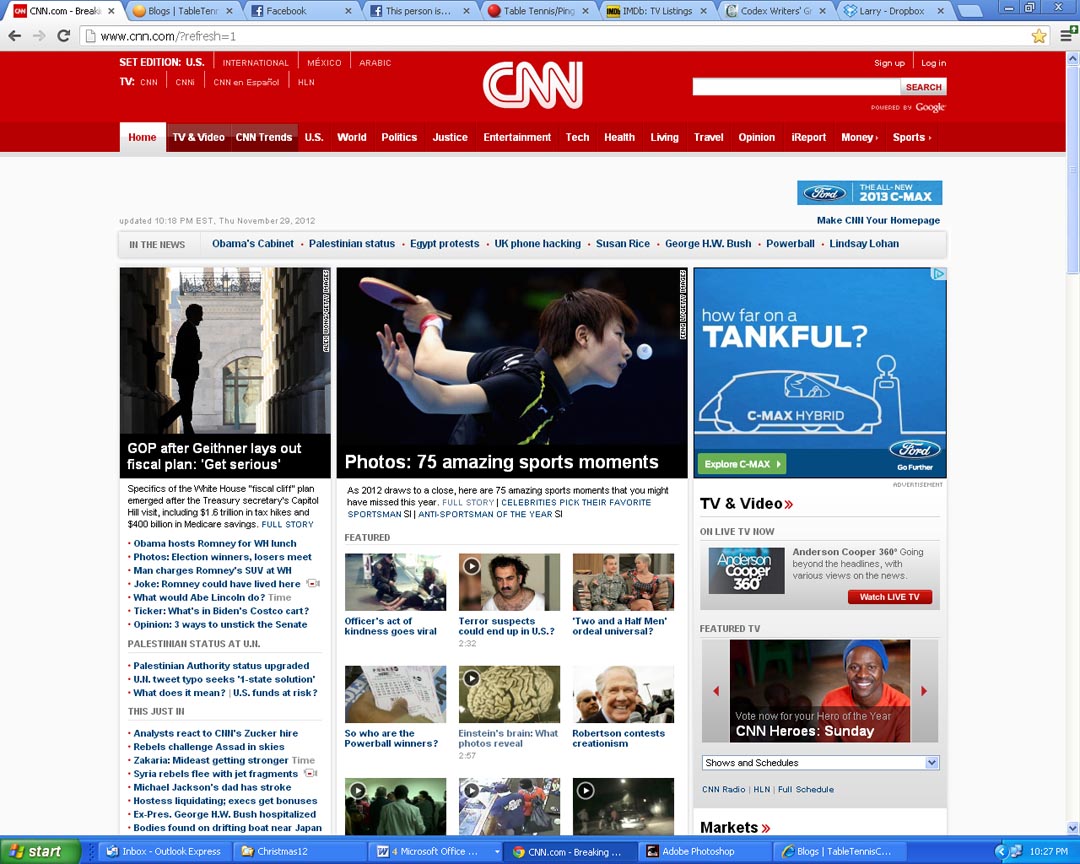This screenshot has width=1080, height=864.
Task: Open the Obama's Cabinet news topic
Action: click(253, 243)
